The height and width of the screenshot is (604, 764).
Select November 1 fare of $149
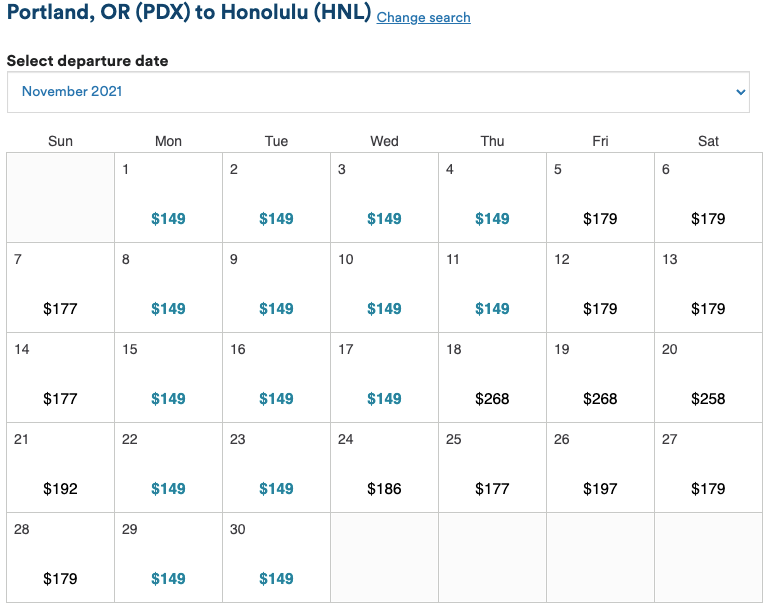tap(168, 219)
